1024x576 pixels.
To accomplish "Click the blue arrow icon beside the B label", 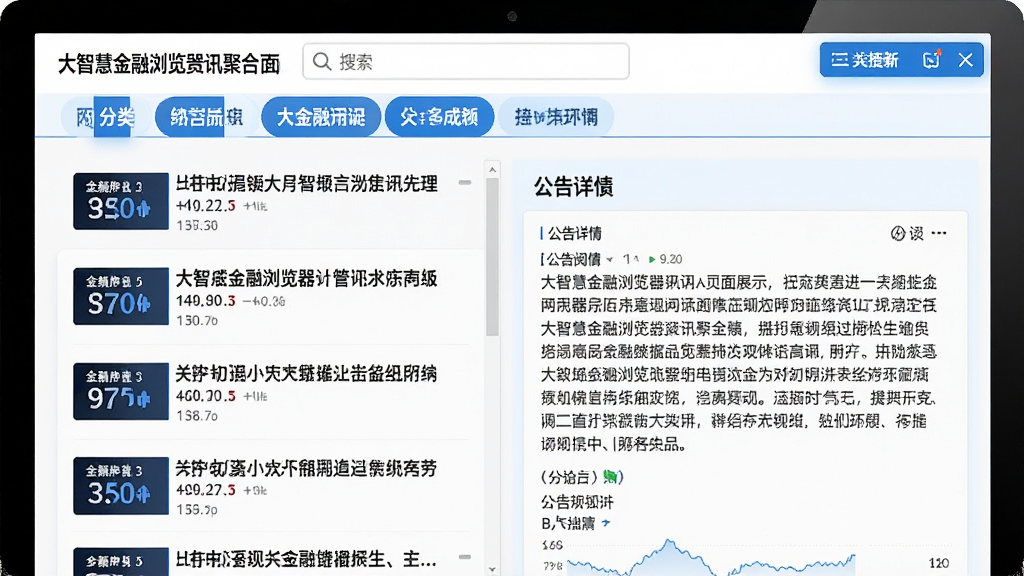I will point(606,523).
